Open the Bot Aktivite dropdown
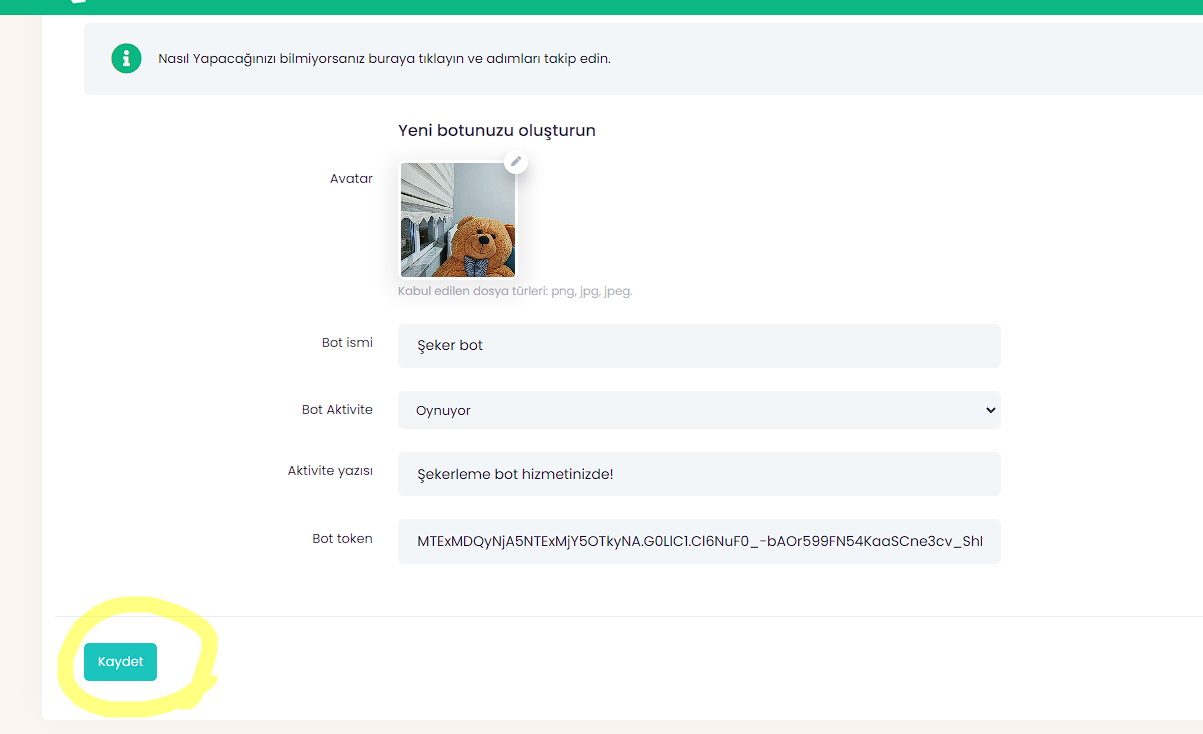1203x734 pixels. [x=699, y=410]
